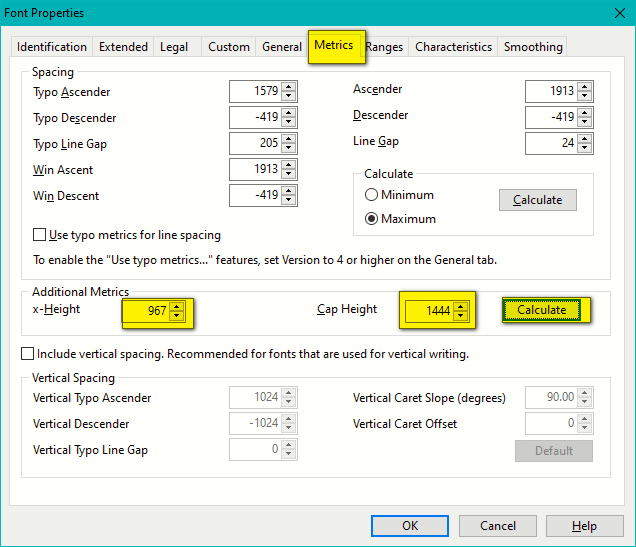Decrease Typo Ascender with down arrow
The height and width of the screenshot is (547, 636).
click(x=288, y=96)
